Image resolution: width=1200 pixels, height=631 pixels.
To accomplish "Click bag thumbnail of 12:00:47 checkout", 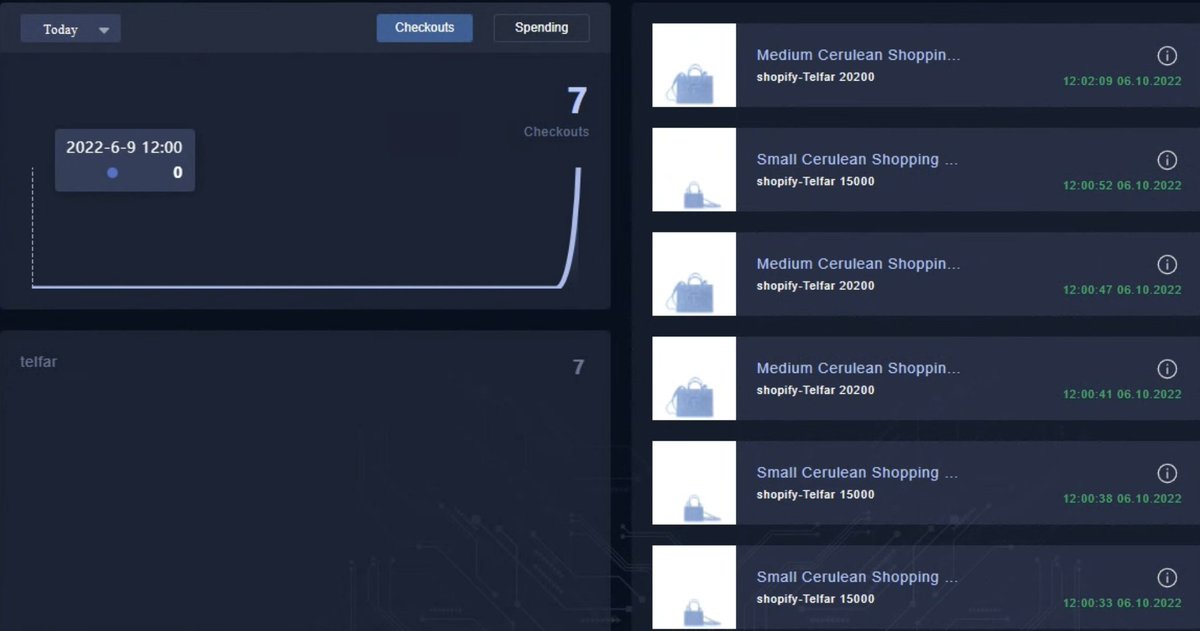I will (x=694, y=274).
